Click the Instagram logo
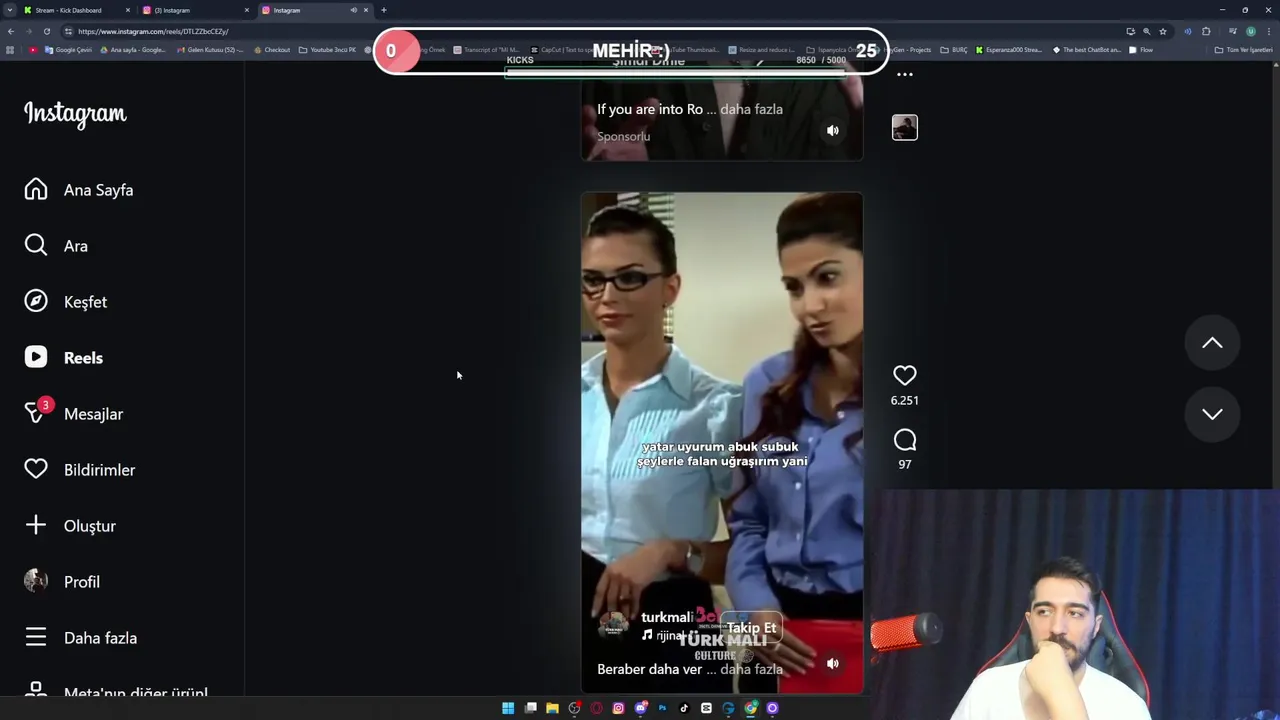 click(75, 114)
